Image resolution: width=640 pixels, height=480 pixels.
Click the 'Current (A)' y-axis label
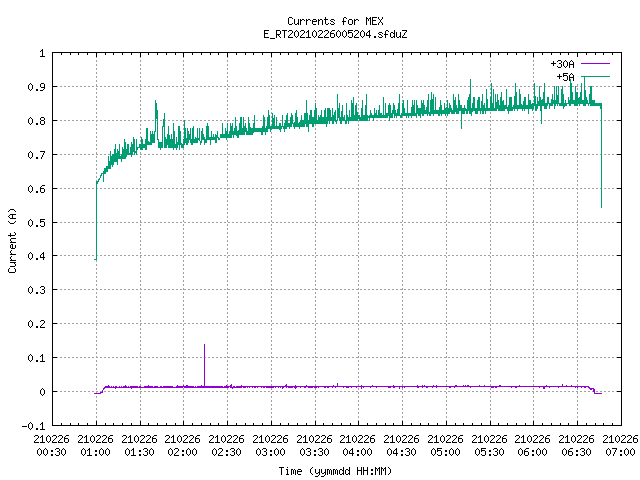click(x=12, y=240)
